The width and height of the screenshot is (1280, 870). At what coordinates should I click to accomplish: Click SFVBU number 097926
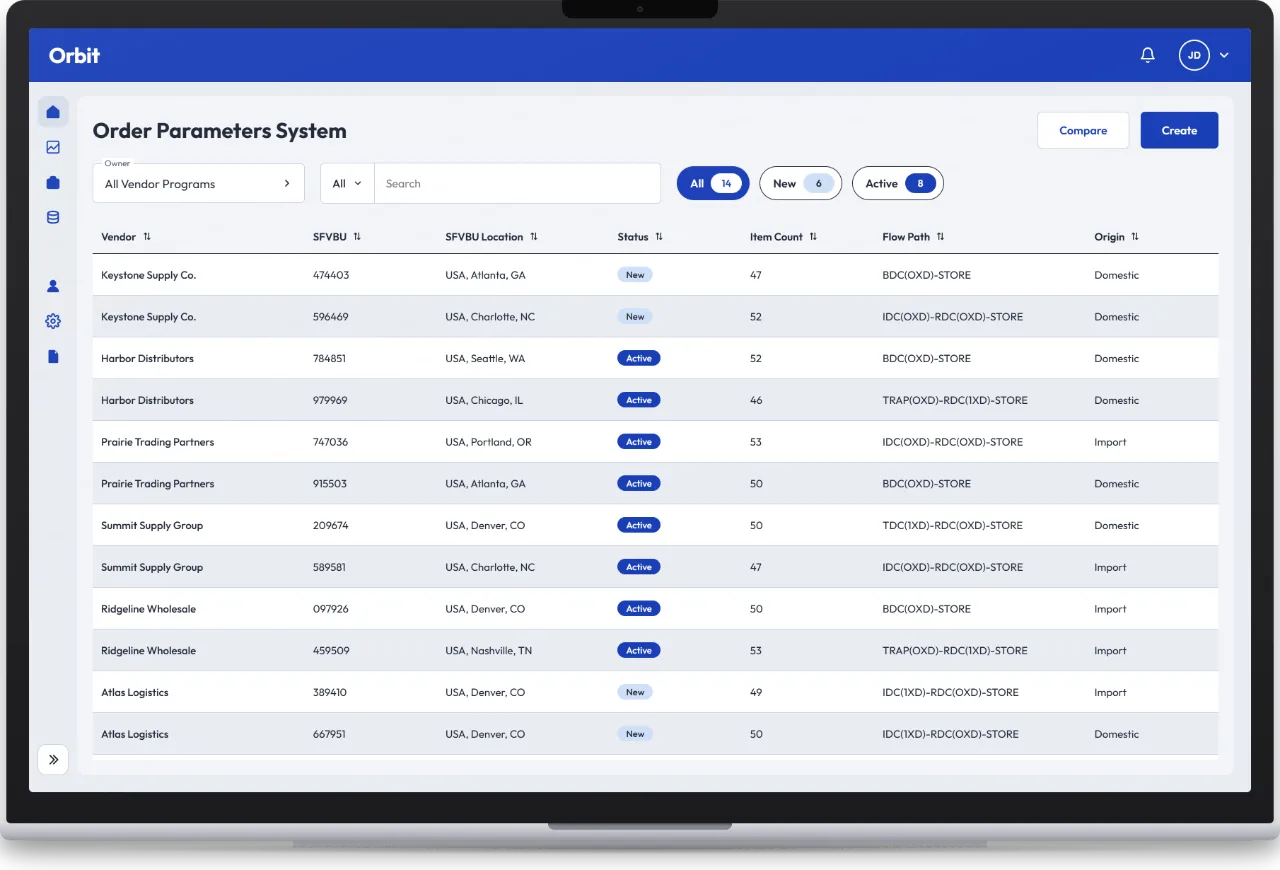(x=331, y=609)
